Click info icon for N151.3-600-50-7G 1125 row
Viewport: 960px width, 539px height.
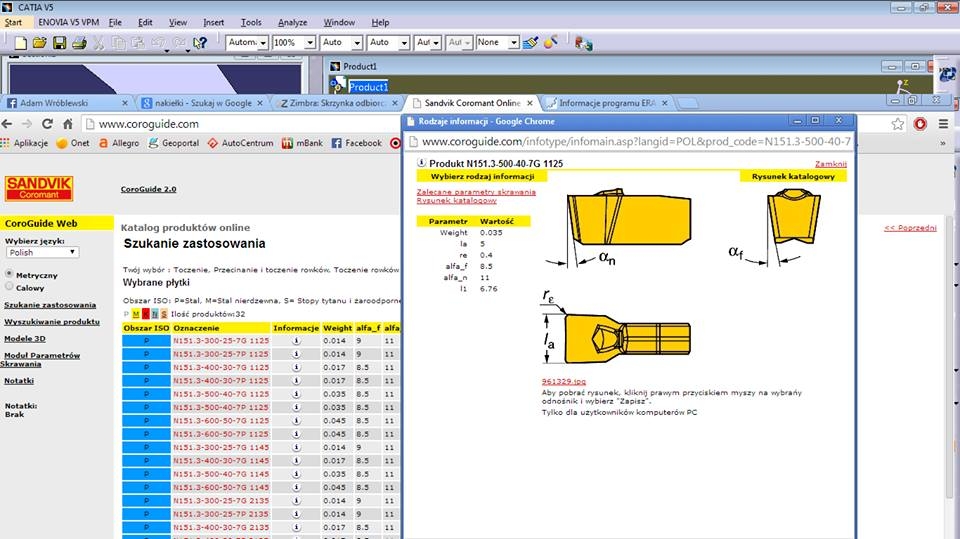(x=296, y=421)
